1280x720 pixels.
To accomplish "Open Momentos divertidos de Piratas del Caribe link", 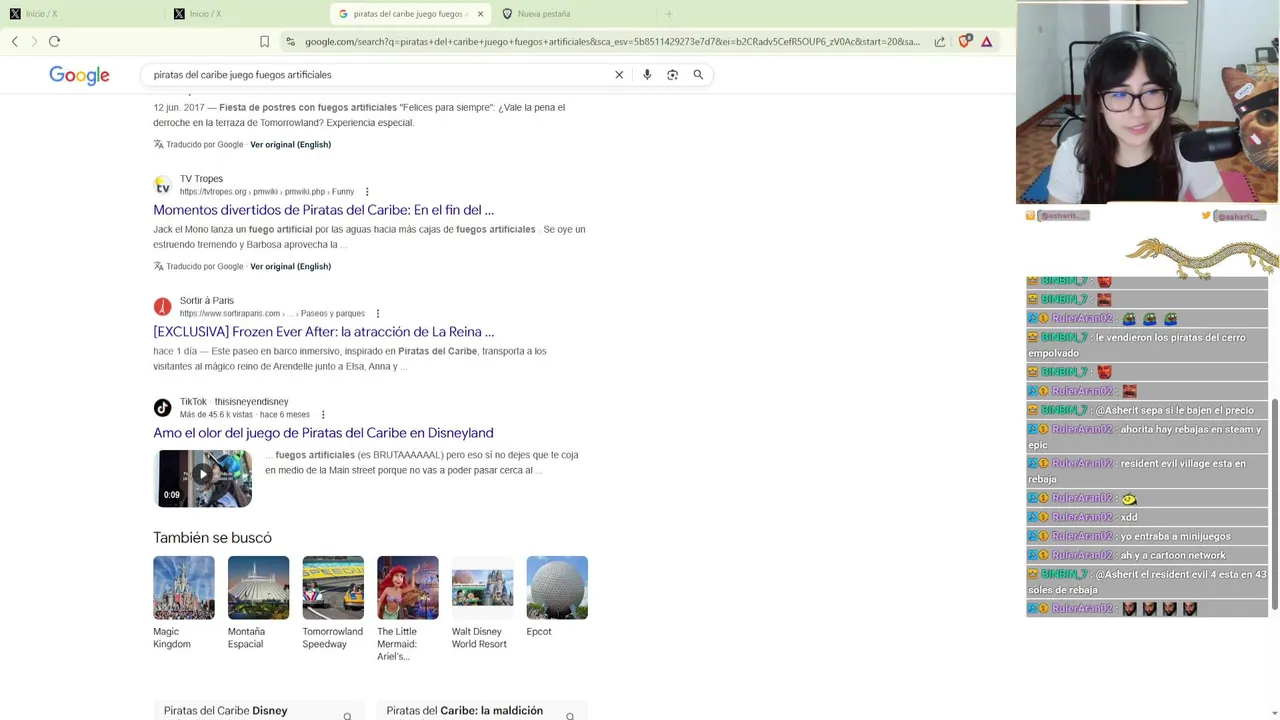I will tap(323, 210).
